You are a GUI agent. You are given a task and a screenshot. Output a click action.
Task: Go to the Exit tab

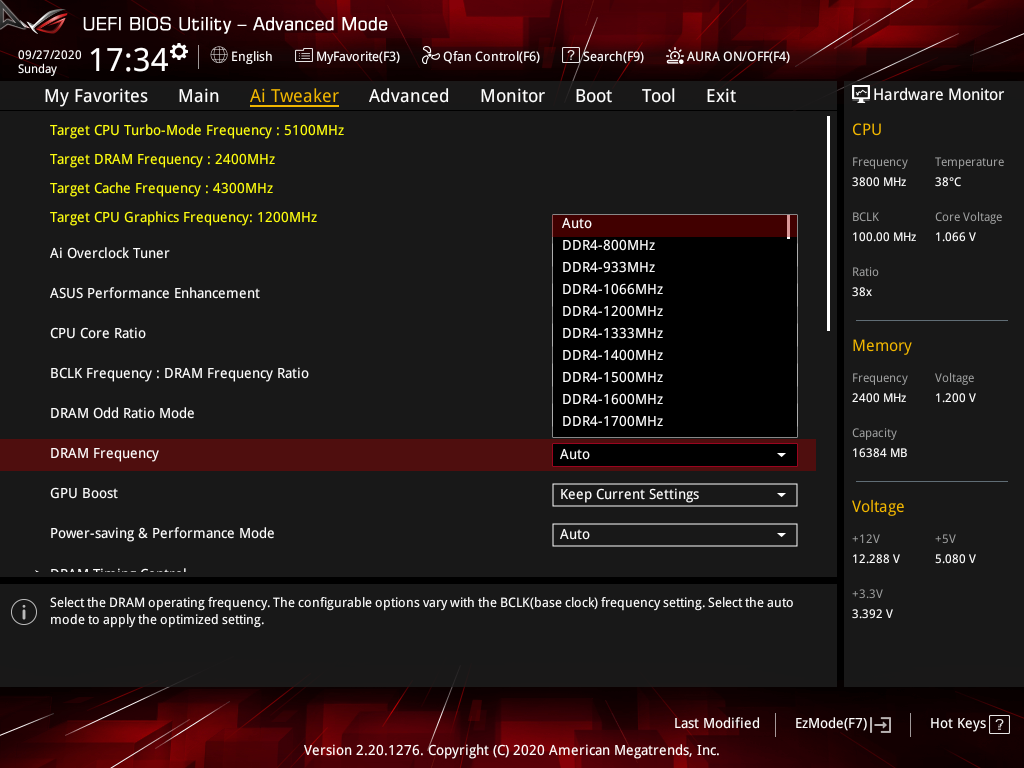[x=721, y=96]
